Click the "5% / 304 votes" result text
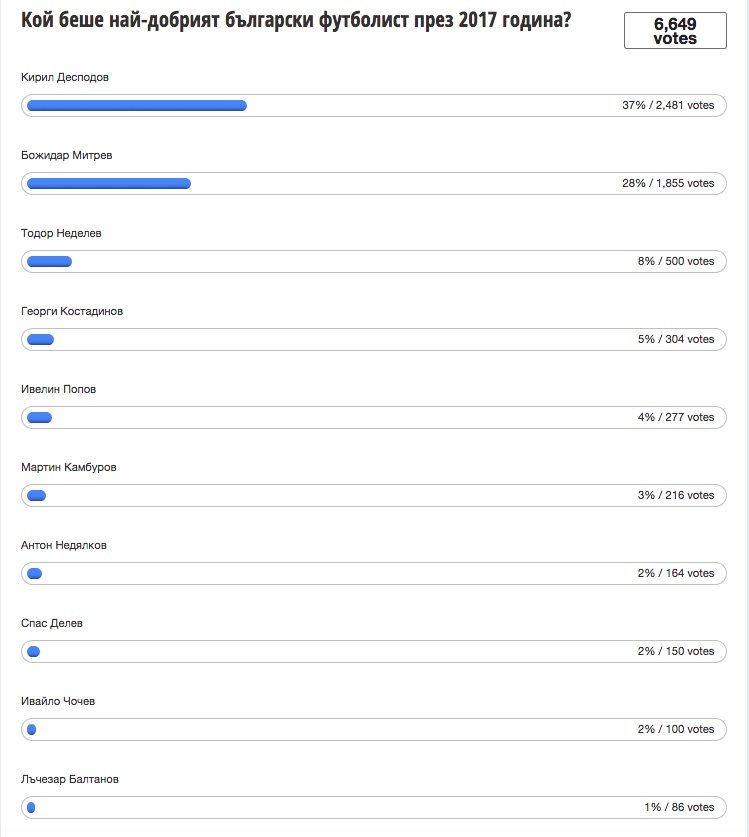This screenshot has width=749, height=837. tap(676, 339)
